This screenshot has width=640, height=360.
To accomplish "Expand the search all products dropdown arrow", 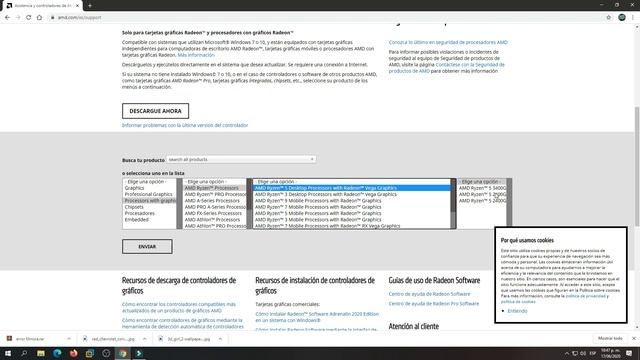I will click(312, 160).
